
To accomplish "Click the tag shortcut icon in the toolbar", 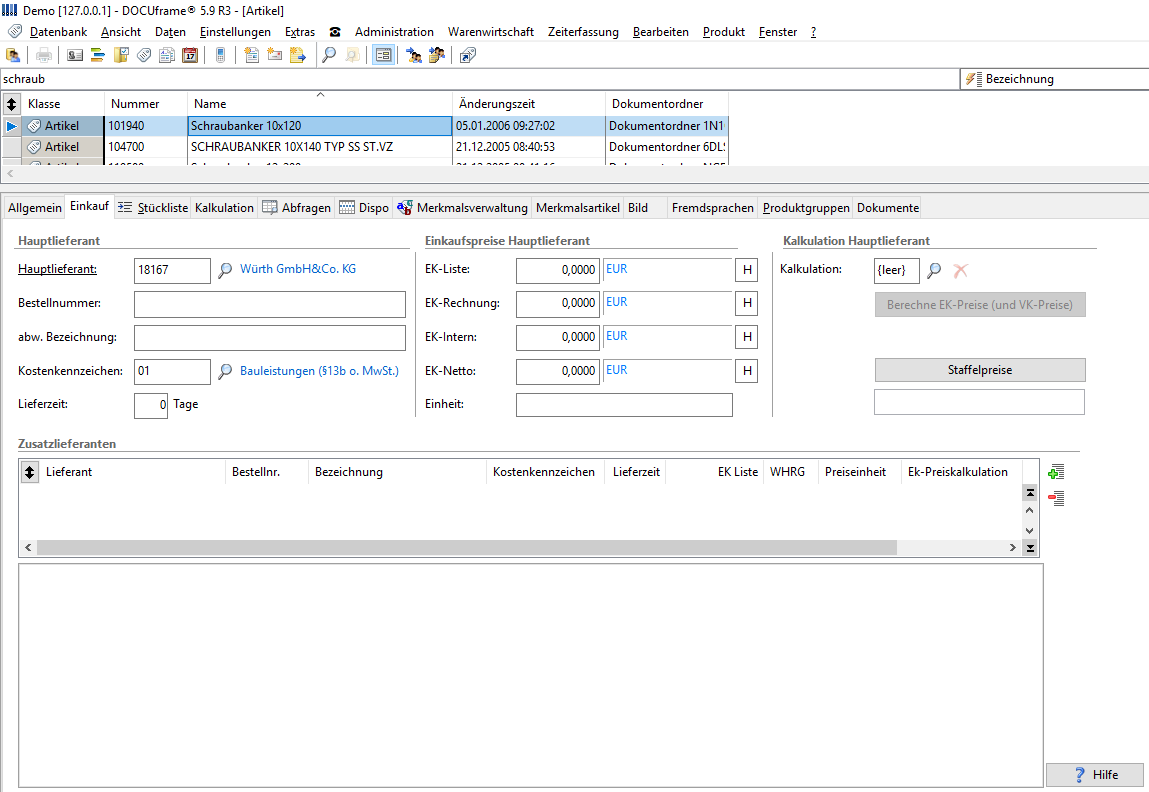I will point(468,55).
